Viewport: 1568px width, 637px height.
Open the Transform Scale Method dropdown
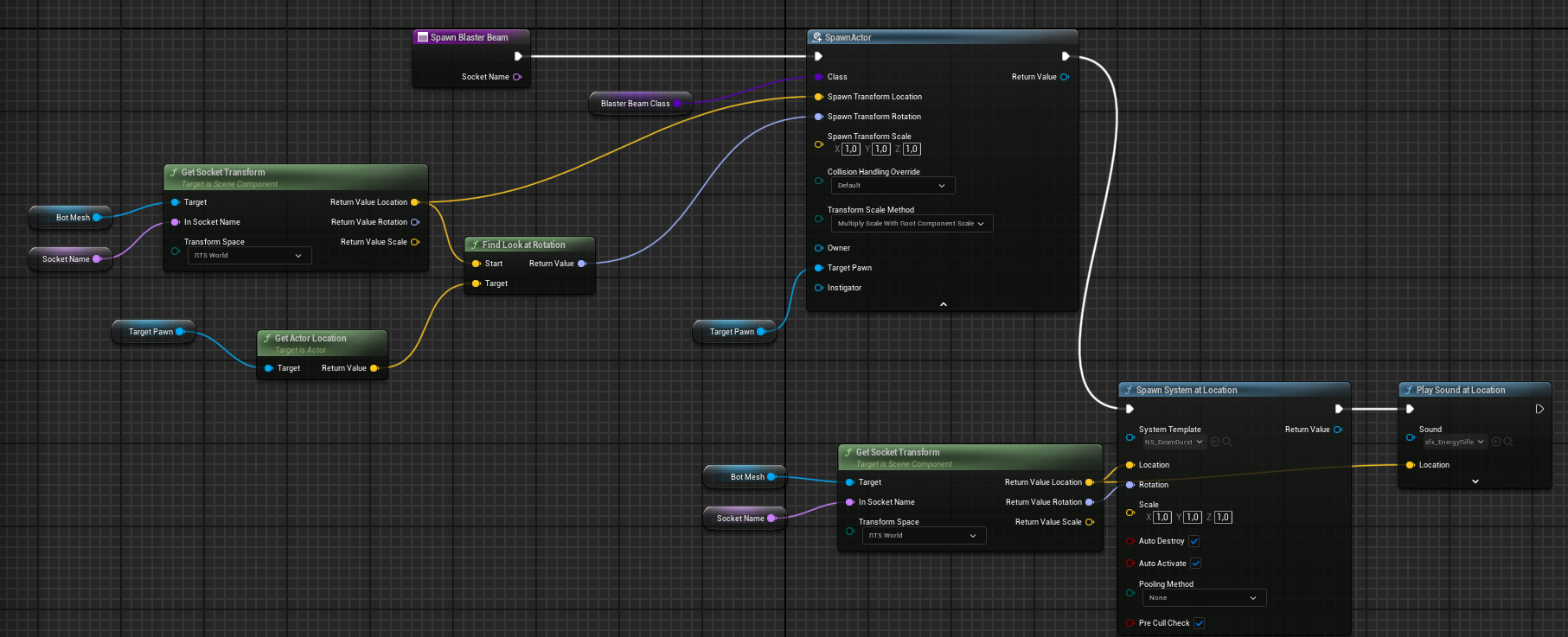point(911,223)
